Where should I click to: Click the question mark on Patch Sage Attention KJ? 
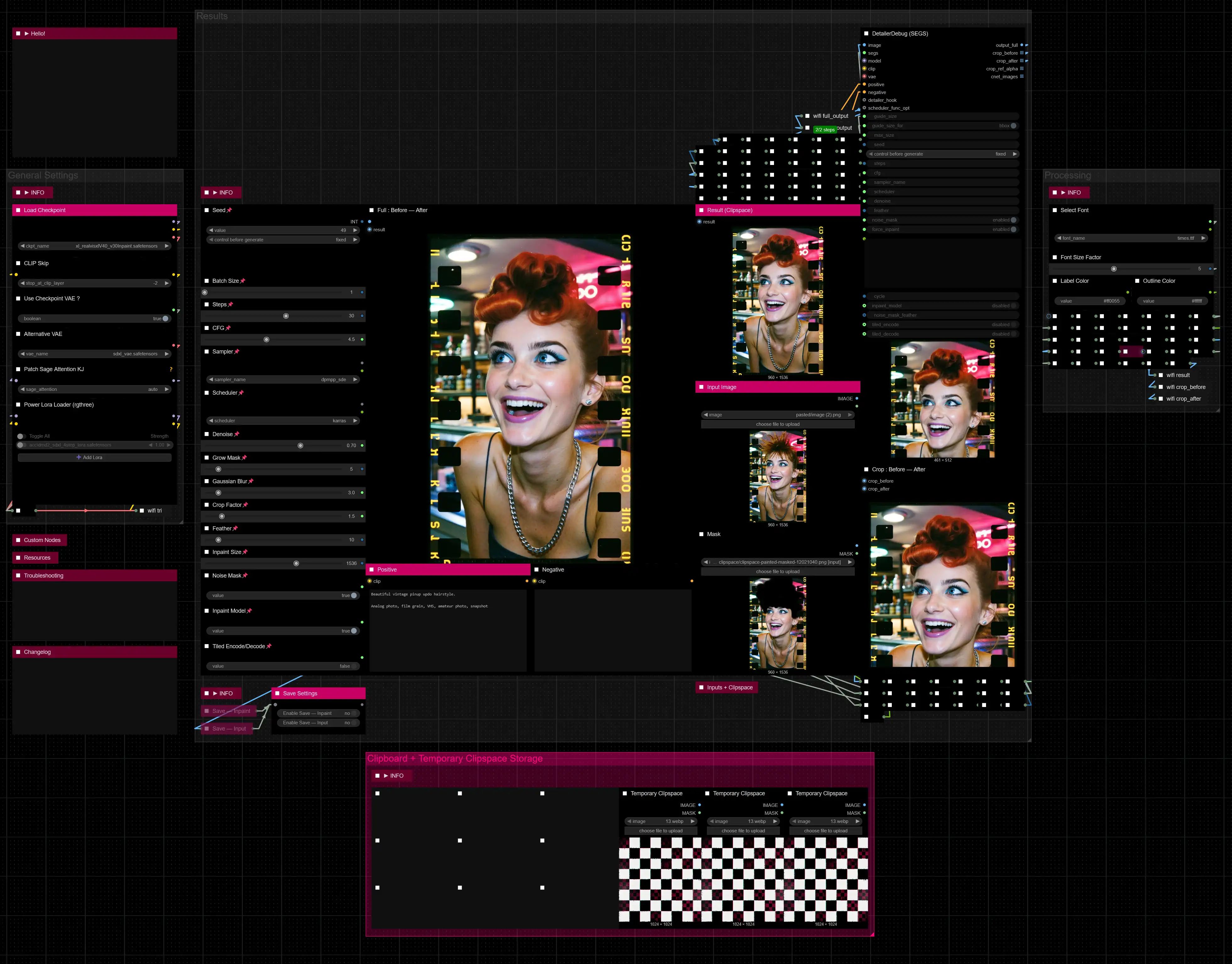[171, 369]
